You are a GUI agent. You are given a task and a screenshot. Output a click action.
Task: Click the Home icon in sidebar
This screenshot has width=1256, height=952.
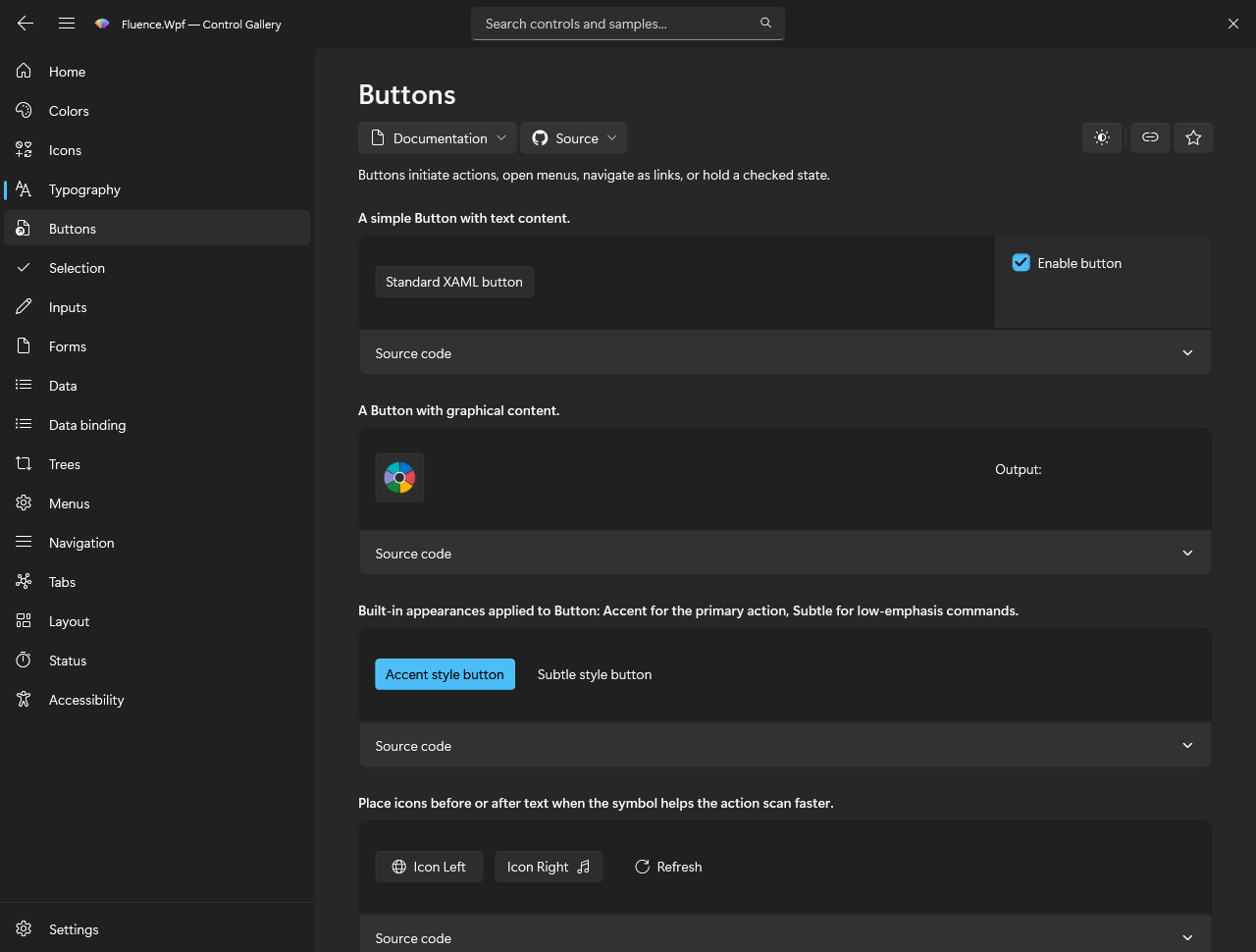click(x=24, y=71)
